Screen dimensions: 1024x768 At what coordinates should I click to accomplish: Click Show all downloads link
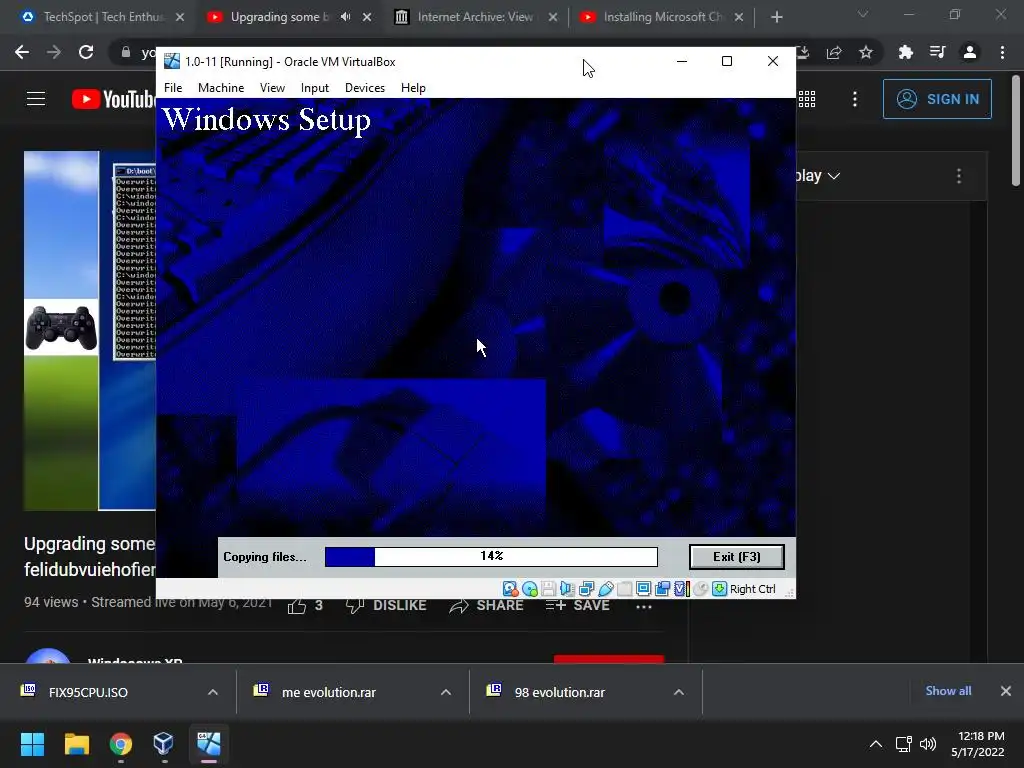(948, 691)
